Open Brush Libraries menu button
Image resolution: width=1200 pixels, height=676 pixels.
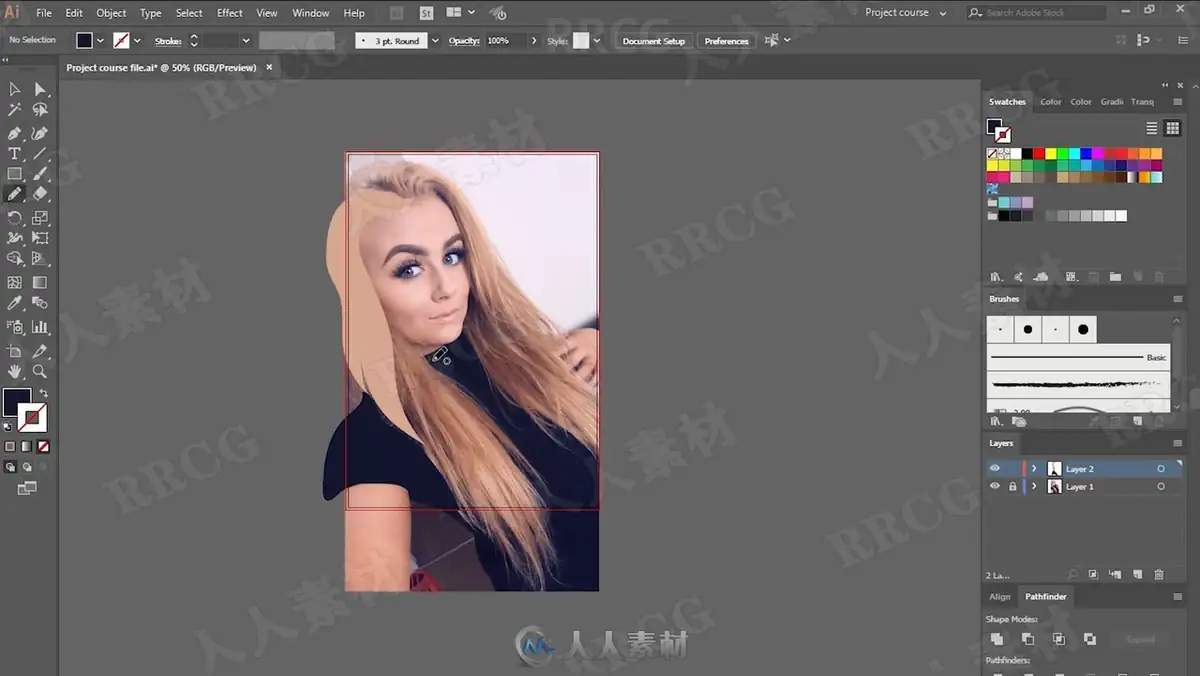(996, 422)
